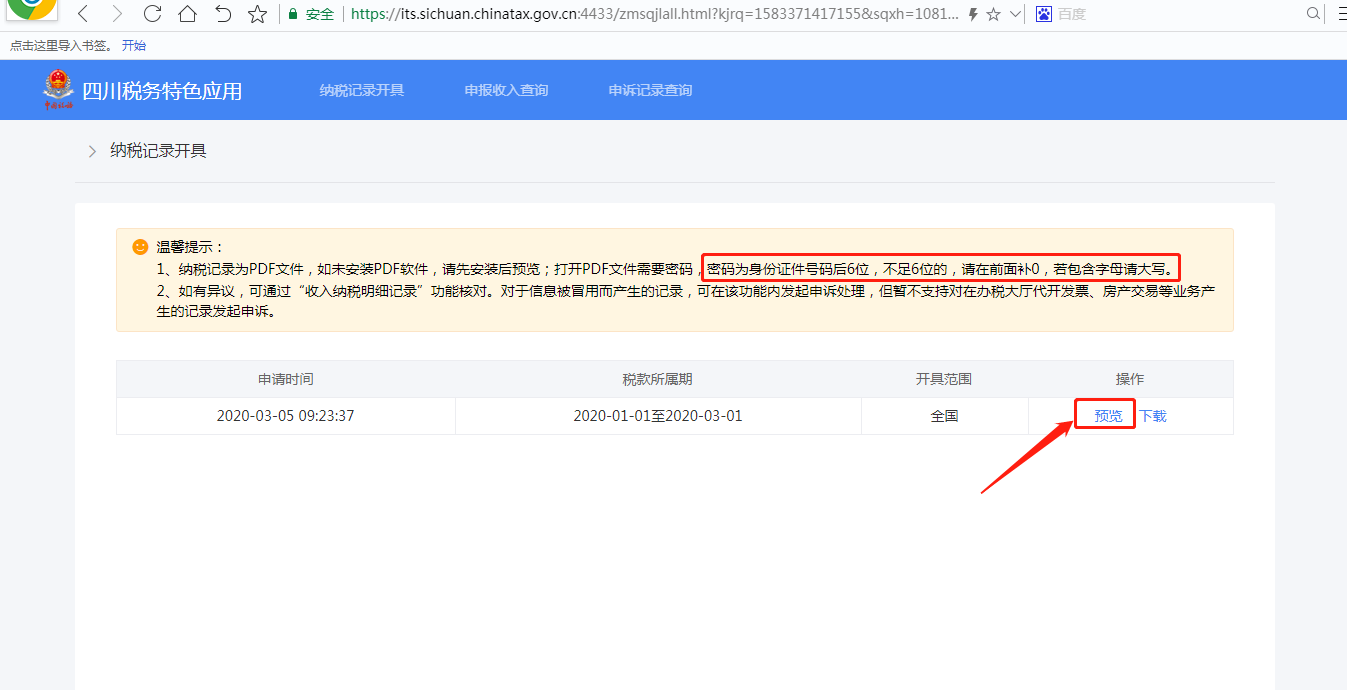Open the 纳税记录开具 navigation tab
This screenshot has height=690, width=1347.
(x=362, y=90)
